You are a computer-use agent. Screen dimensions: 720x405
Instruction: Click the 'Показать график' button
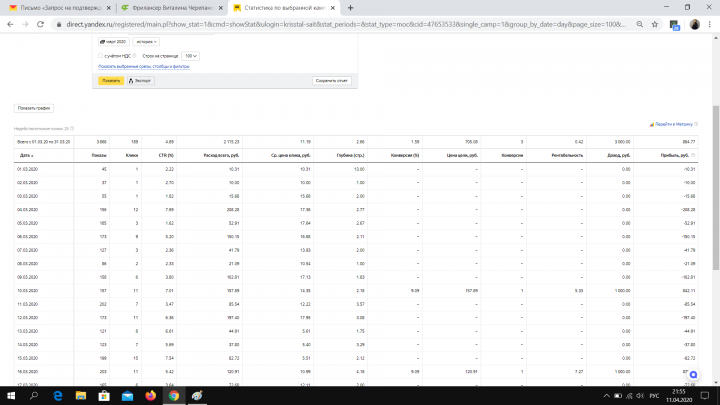[x=34, y=108]
